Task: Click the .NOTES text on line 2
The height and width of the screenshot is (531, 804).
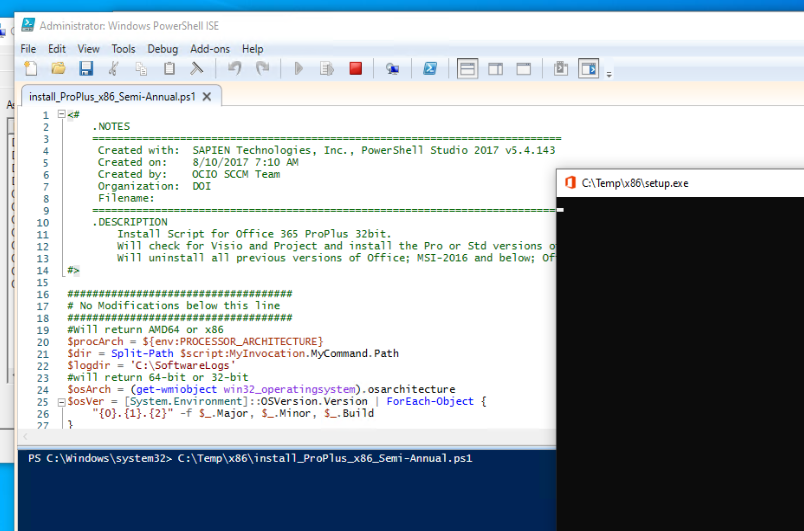Action: (x=111, y=126)
